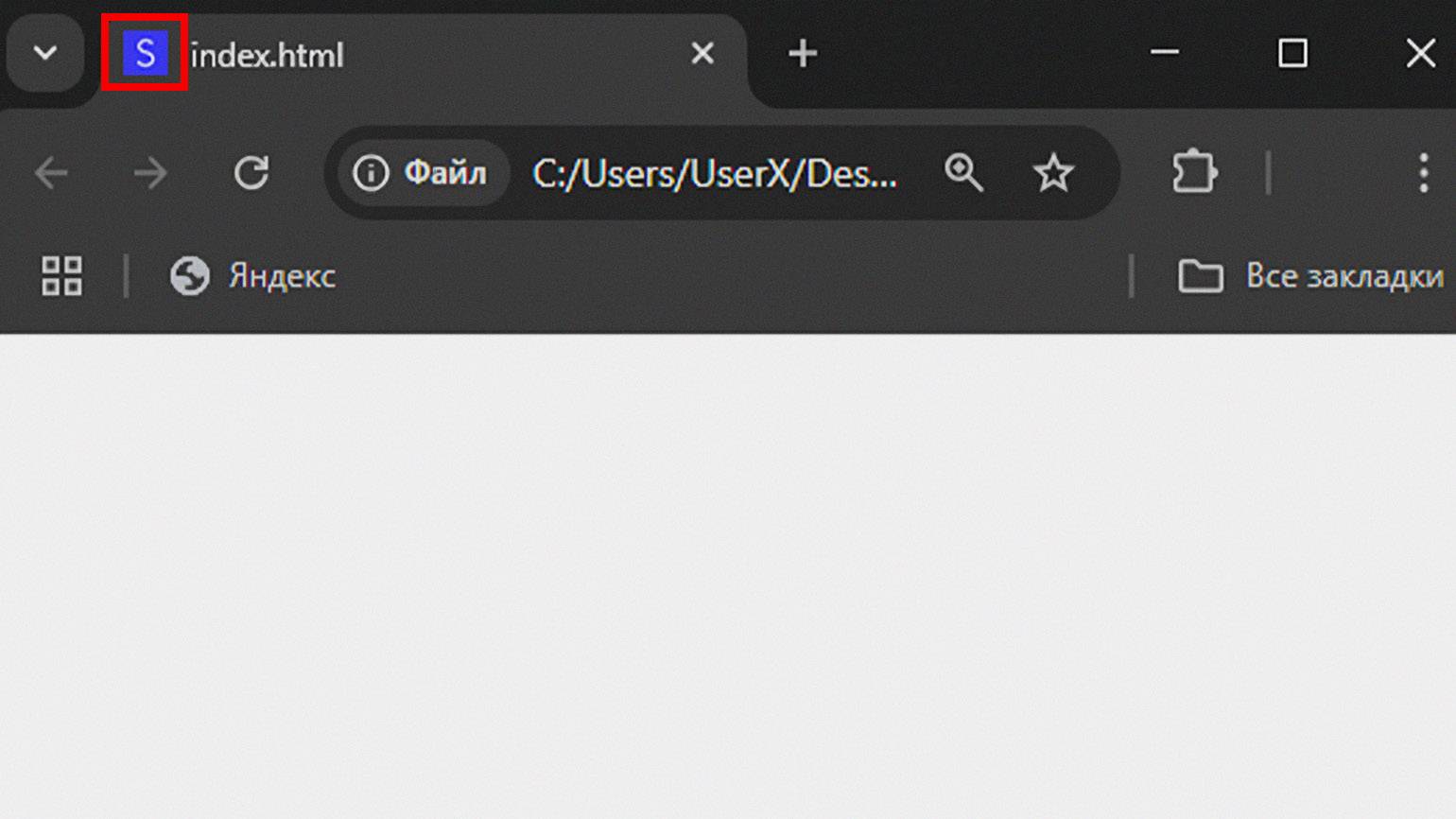
Task: Open the apps grid in bookmarks bar
Action: [x=61, y=276]
